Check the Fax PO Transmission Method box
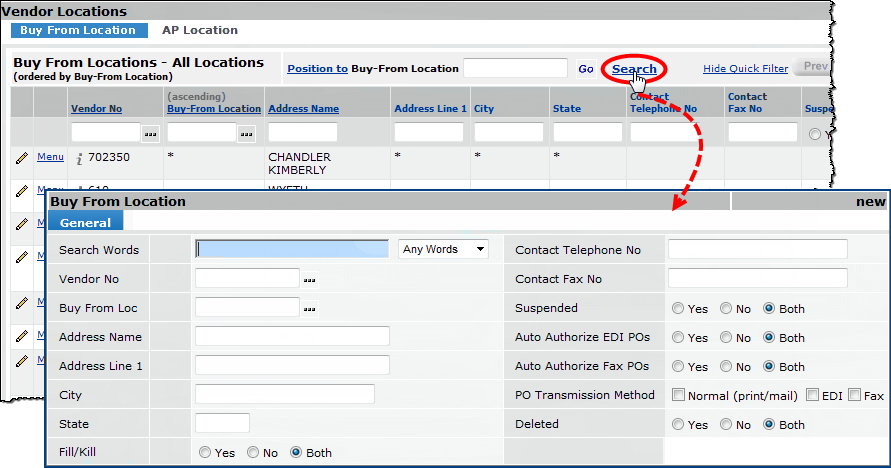 854,395
